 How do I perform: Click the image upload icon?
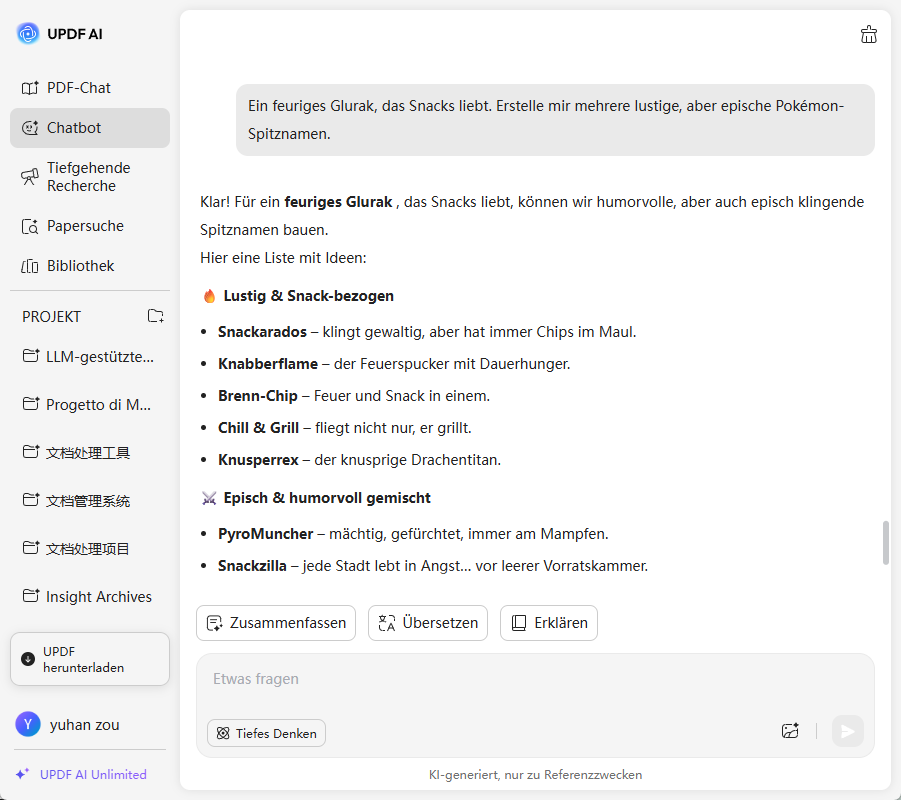click(790, 731)
